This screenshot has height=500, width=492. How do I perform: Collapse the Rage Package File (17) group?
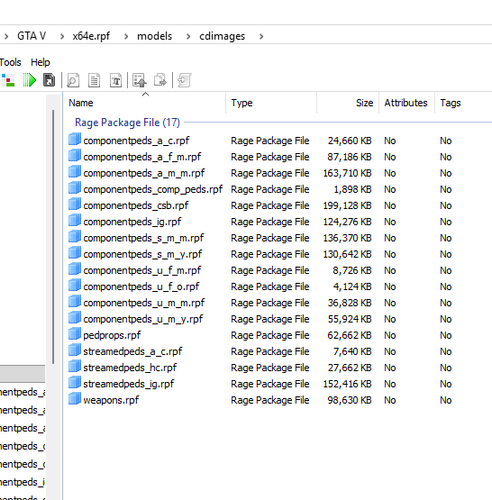[127, 122]
